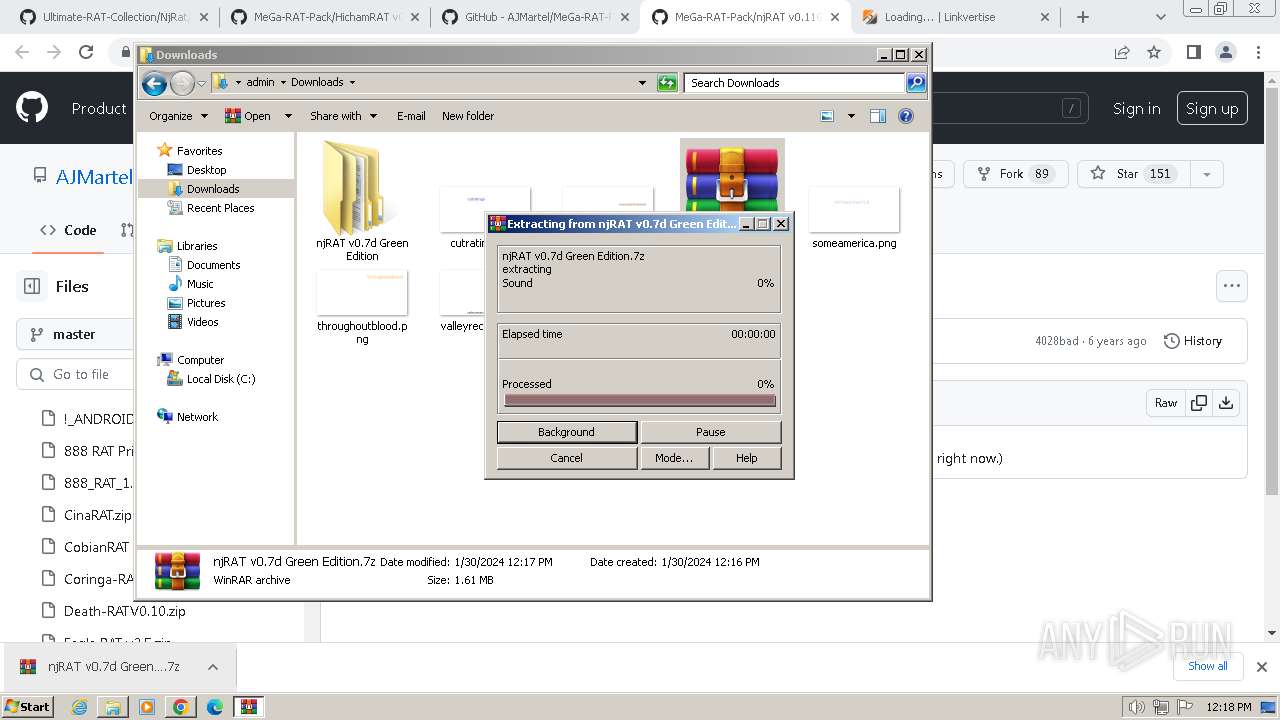Select Local Disk (C:) in navigation pane
This screenshot has width=1280, height=720.
221,379
